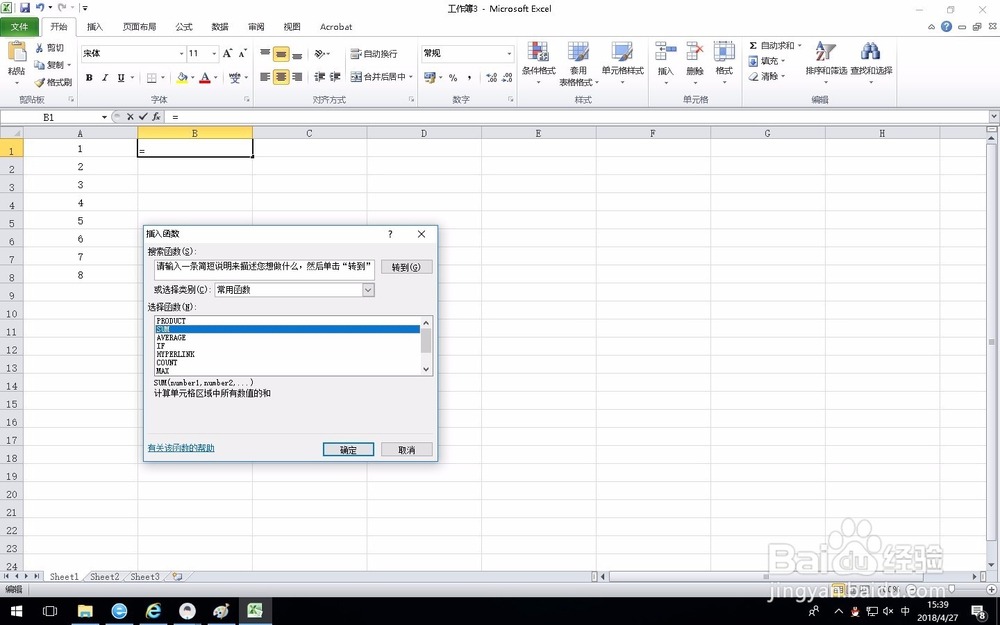Click 自动求和 AutoSum sigma
Viewport: 1000px width, 625px height.
771,45
